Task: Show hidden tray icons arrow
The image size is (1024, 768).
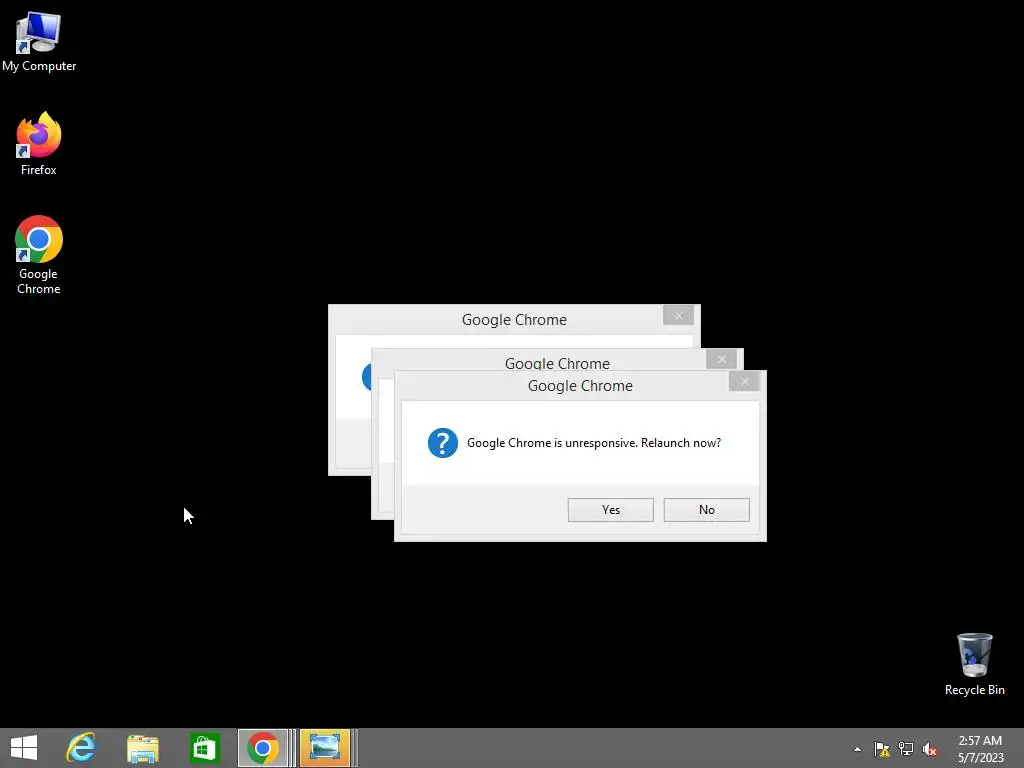Action: tap(857, 749)
